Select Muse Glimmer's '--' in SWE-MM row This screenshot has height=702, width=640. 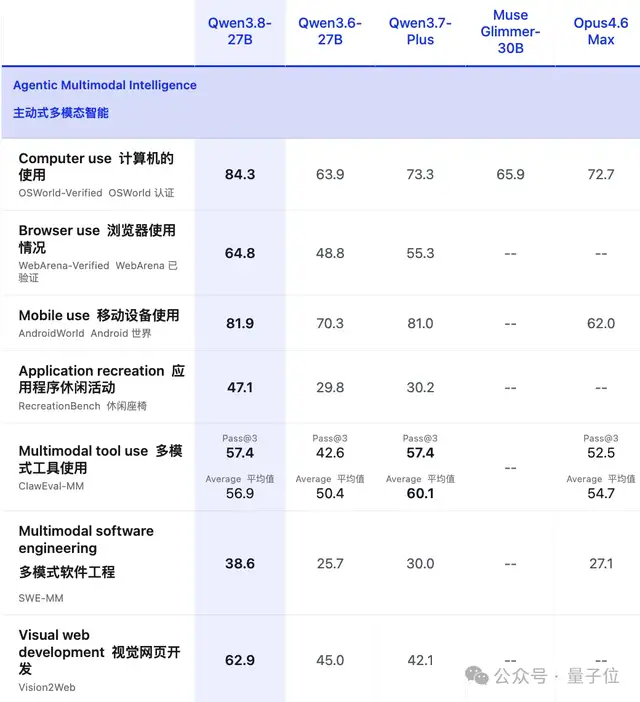coord(510,564)
